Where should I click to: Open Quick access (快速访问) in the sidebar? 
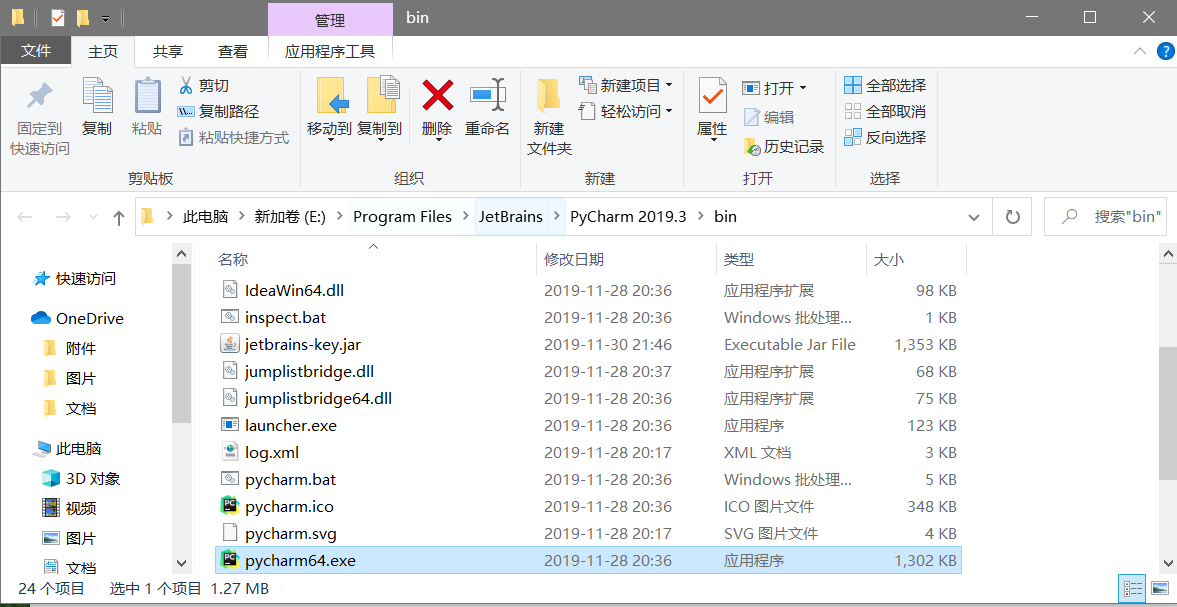75,279
